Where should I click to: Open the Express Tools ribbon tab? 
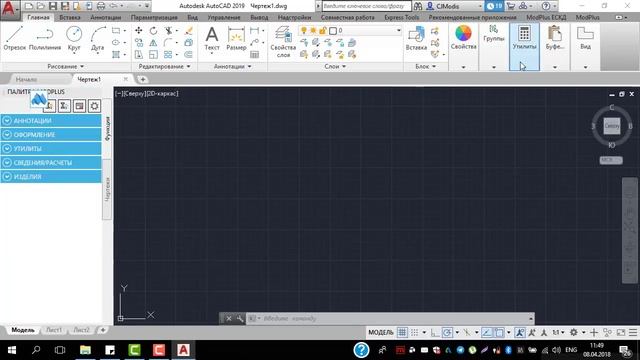[x=402, y=18]
